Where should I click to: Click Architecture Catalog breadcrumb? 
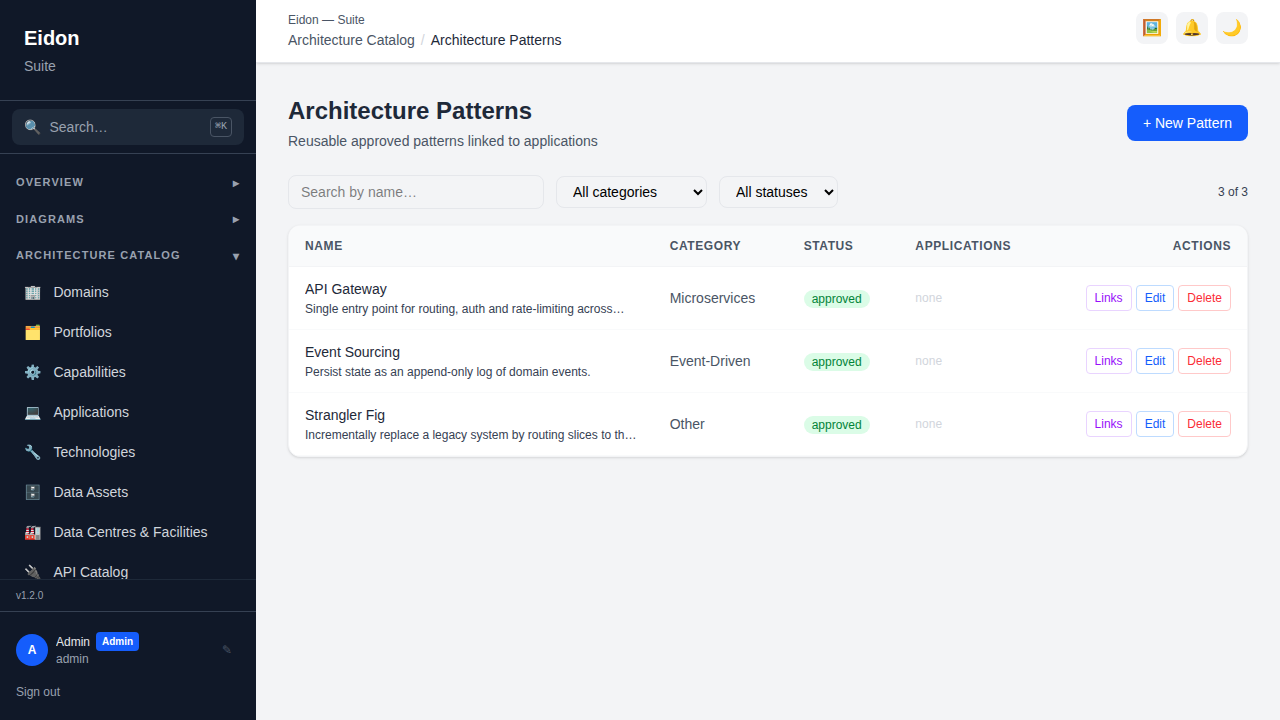[x=351, y=40]
